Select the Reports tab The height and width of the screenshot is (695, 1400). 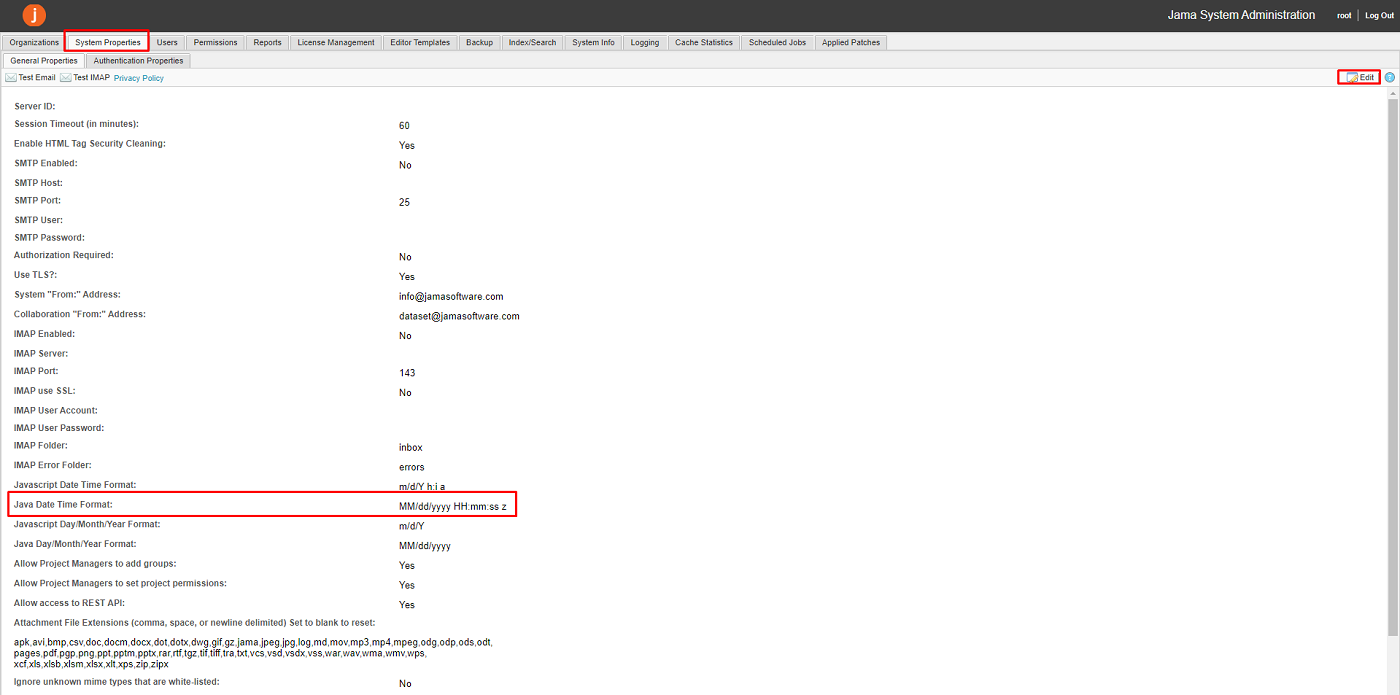(267, 42)
